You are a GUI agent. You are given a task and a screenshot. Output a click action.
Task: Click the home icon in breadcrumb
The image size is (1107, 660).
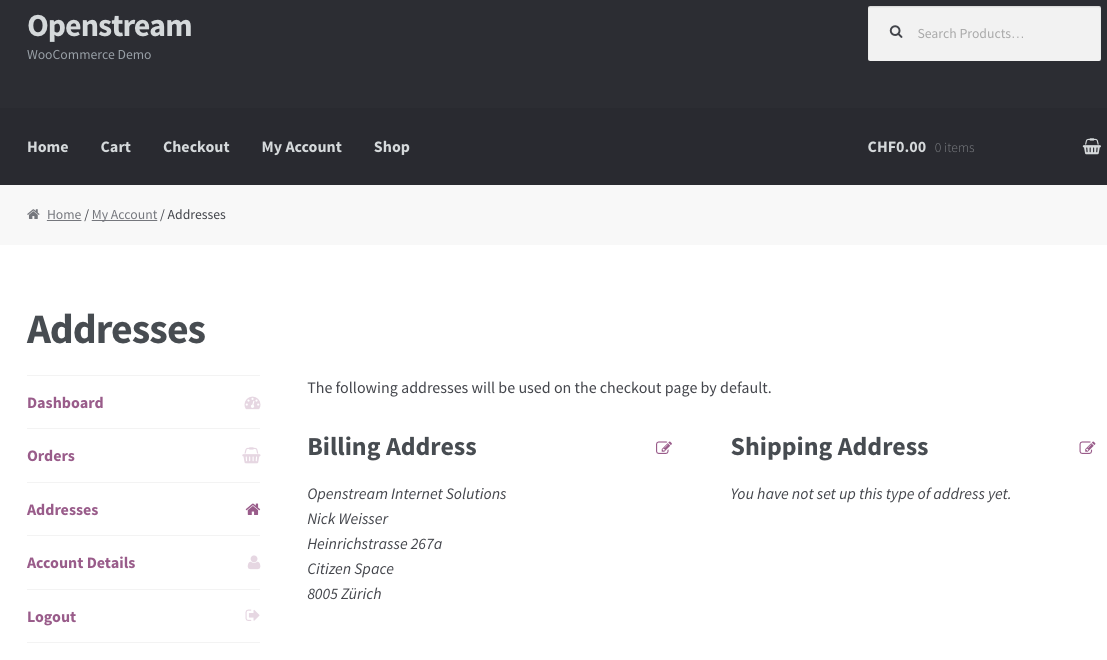pyautogui.click(x=34, y=215)
